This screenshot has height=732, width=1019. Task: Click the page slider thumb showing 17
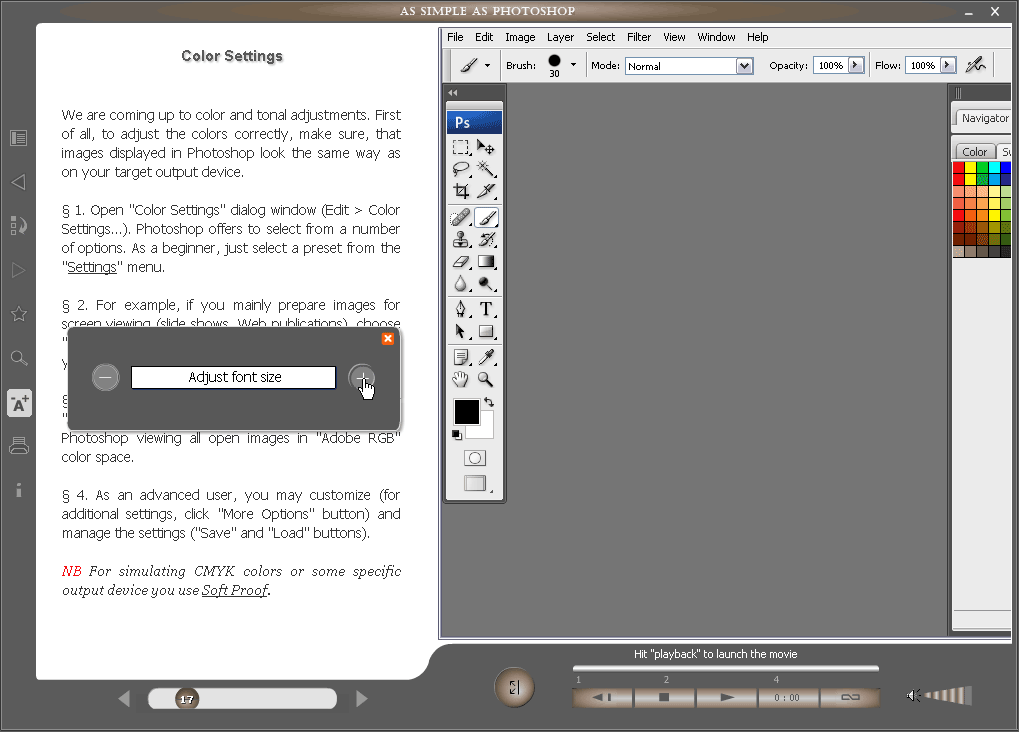click(187, 699)
